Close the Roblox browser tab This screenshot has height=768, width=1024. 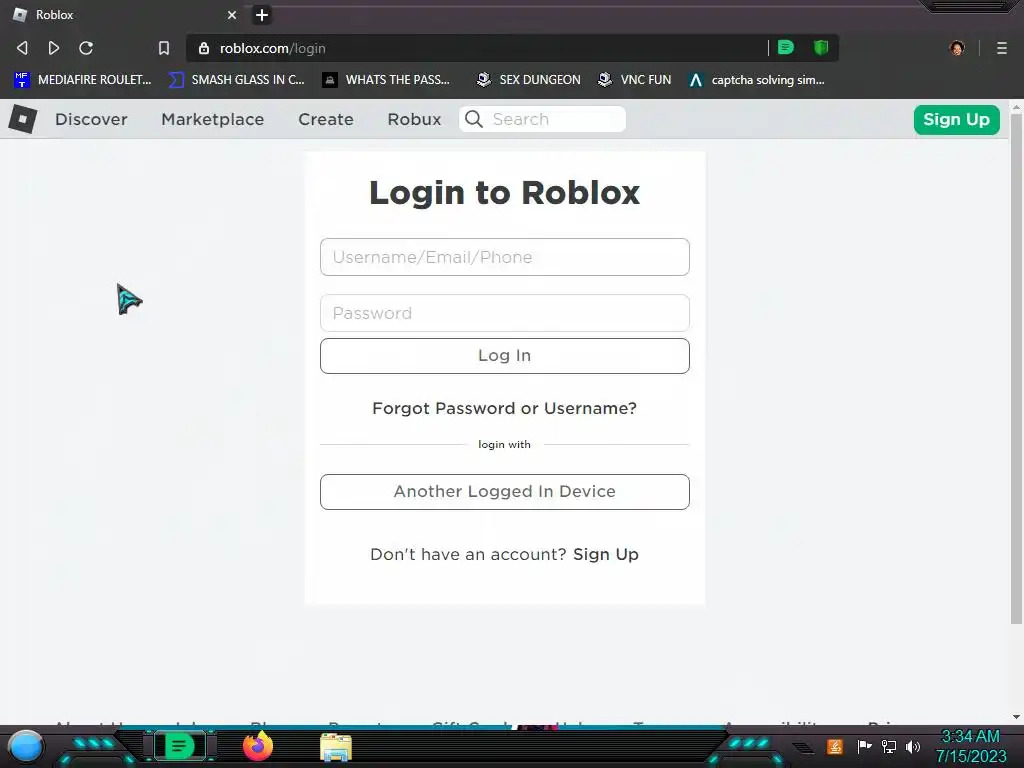tap(232, 14)
